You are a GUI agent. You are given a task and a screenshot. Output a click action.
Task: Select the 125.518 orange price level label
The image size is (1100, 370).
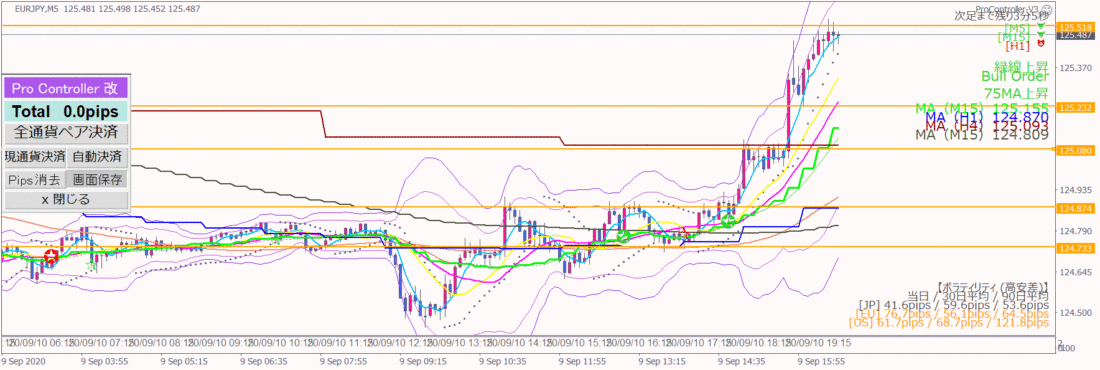(x=1075, y=27)
